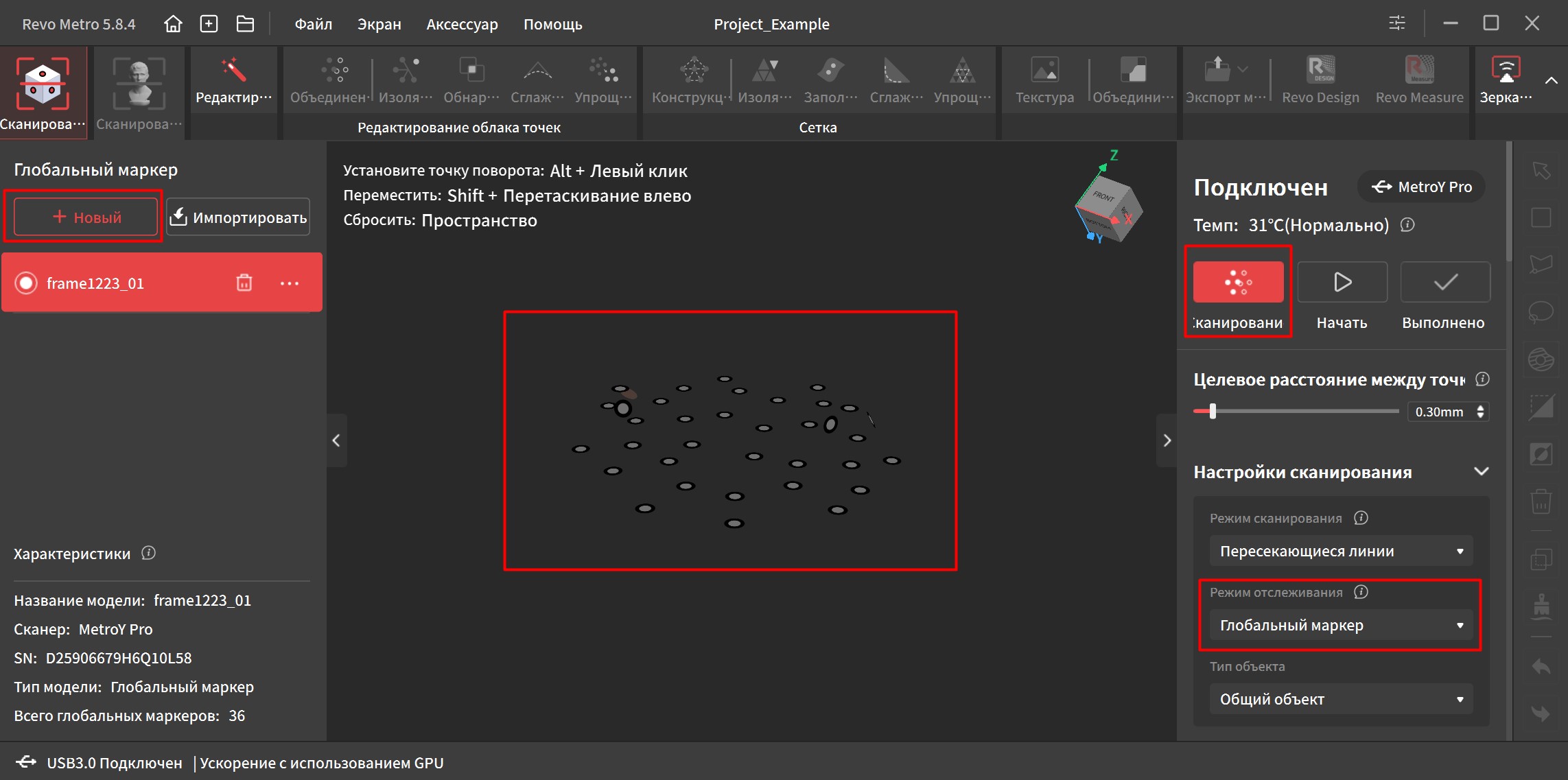The height and width of the screenshot is (780, 1568).
Task: Click the Новый button
Action: [86, 217]
